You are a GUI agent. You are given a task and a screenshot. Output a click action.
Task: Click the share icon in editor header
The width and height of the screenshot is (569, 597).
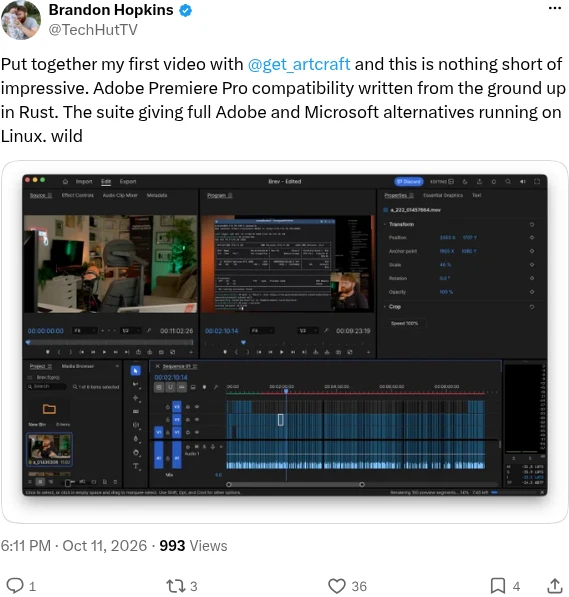(x=479, y=182)
